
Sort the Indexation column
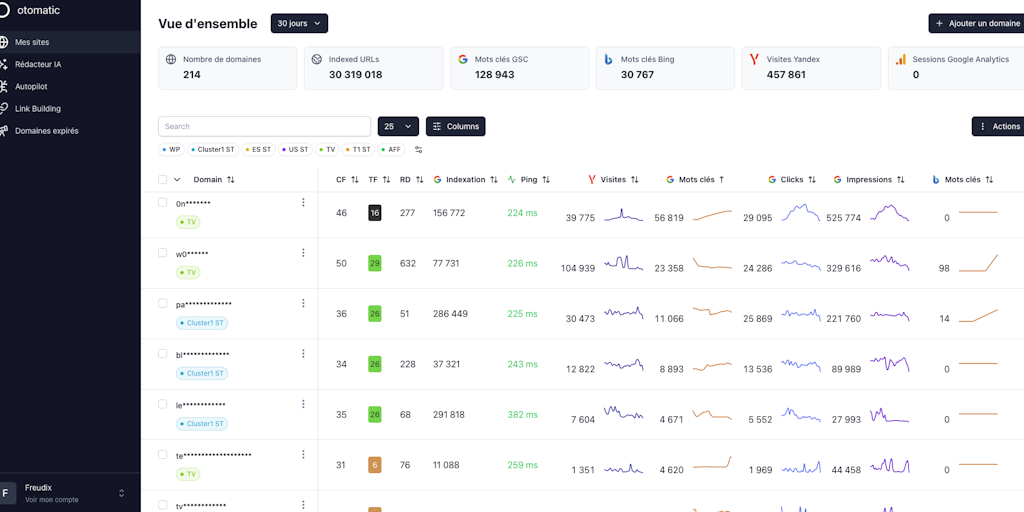(x=494, y=180)
